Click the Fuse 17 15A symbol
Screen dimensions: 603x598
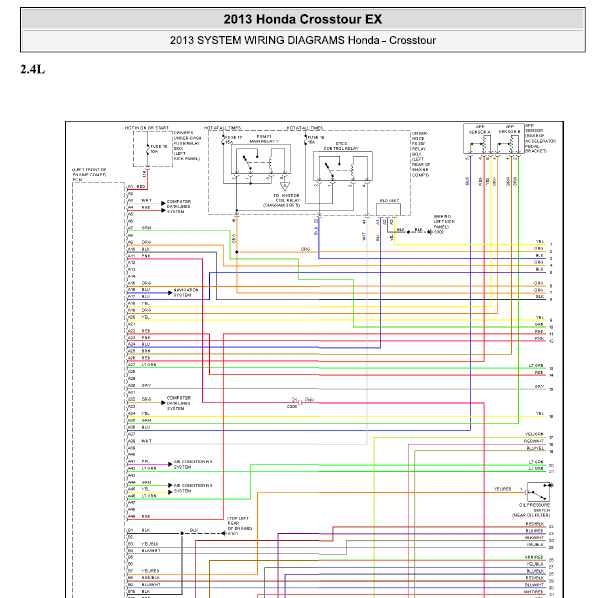223,140
